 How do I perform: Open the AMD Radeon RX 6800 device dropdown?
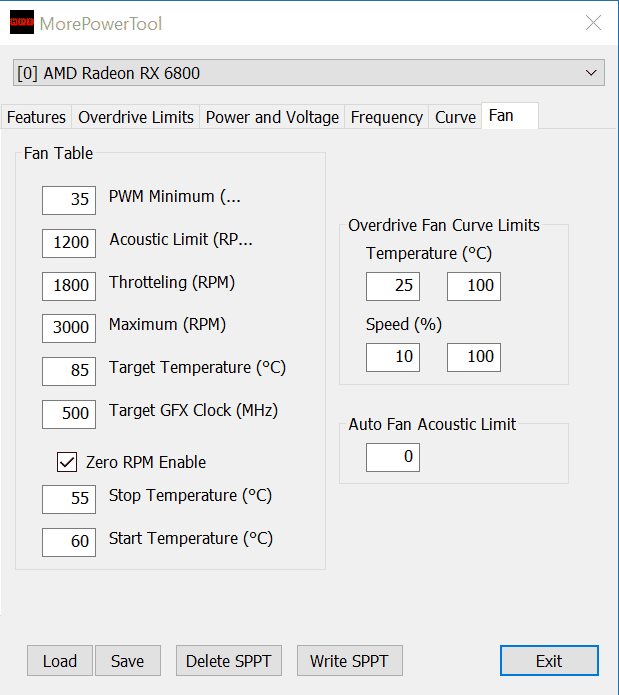tap(309, 73)
